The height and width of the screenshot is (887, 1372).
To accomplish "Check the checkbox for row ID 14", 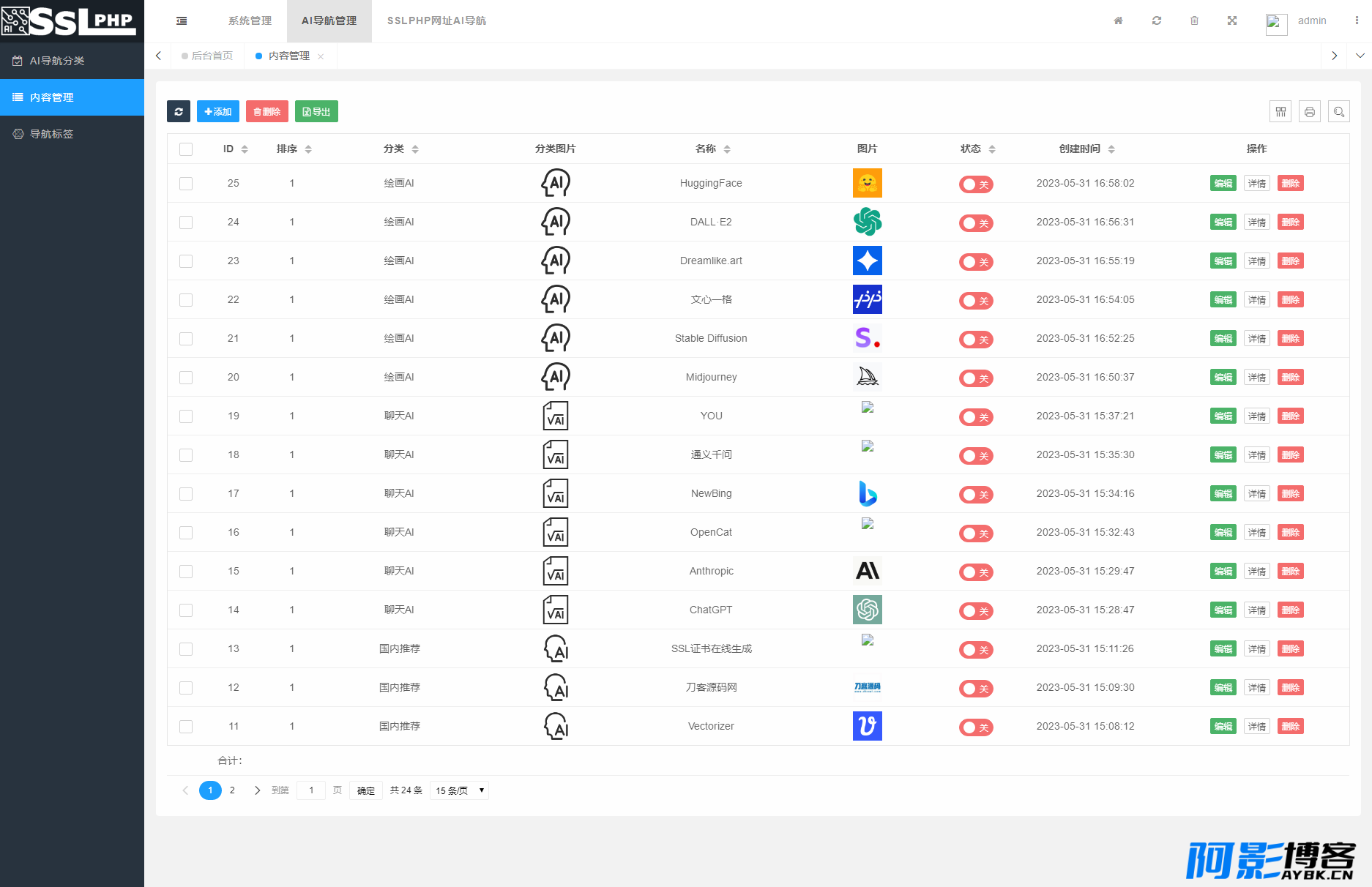I will pos(186,610).
